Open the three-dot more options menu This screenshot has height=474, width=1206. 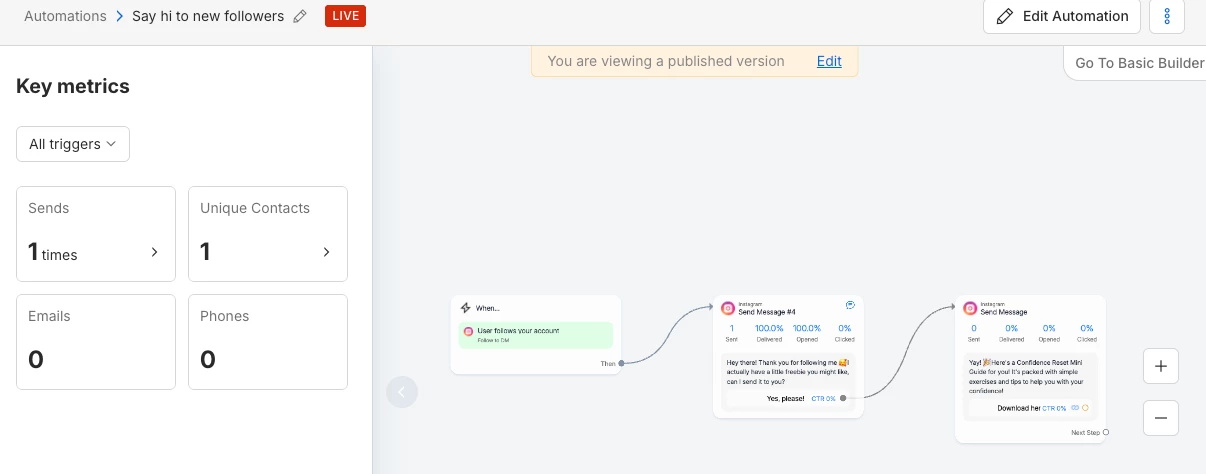pyautogui.click(x=1167, y=17)
